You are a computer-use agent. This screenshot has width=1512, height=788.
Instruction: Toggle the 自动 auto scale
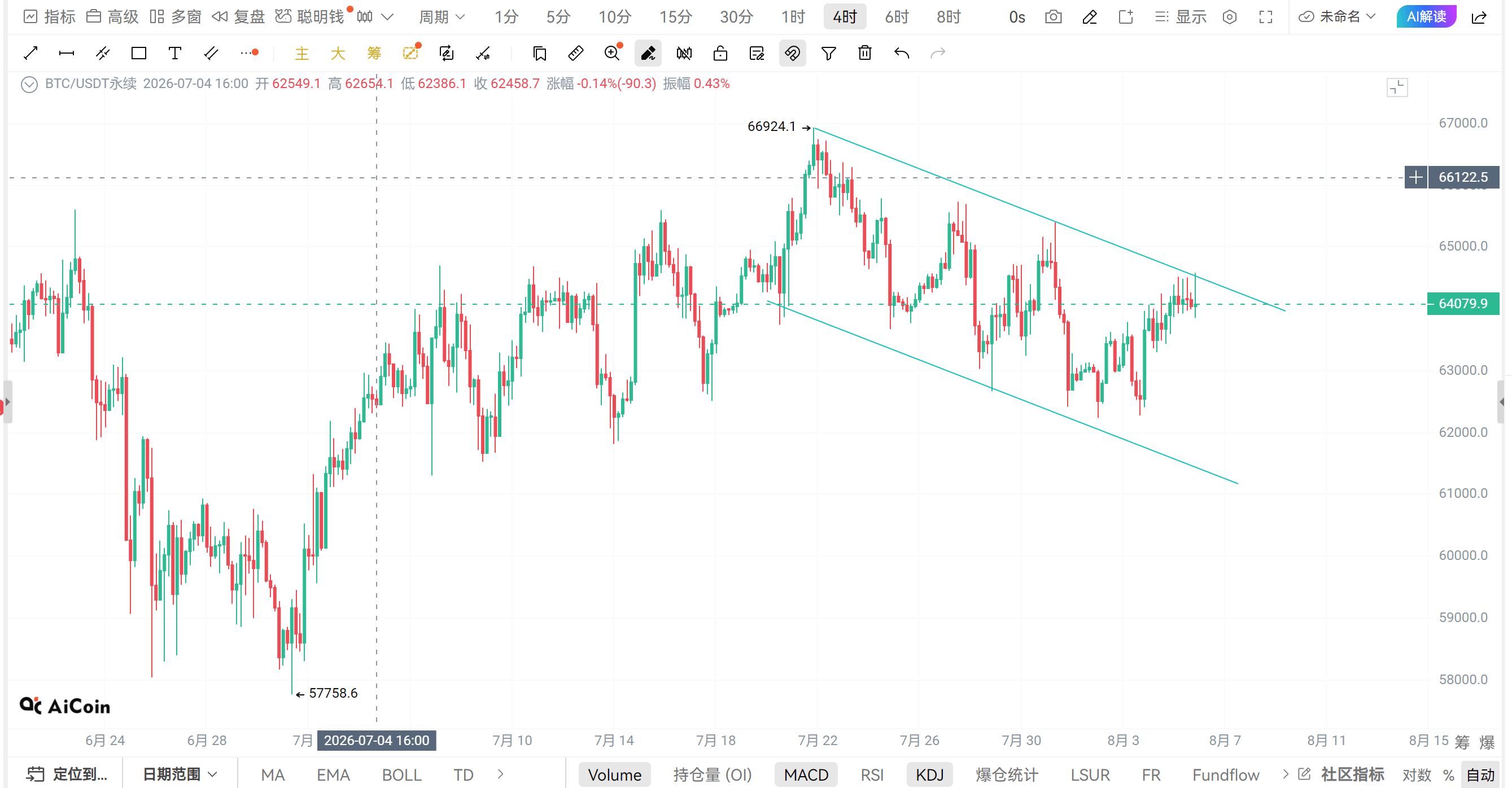point(1480,774)
